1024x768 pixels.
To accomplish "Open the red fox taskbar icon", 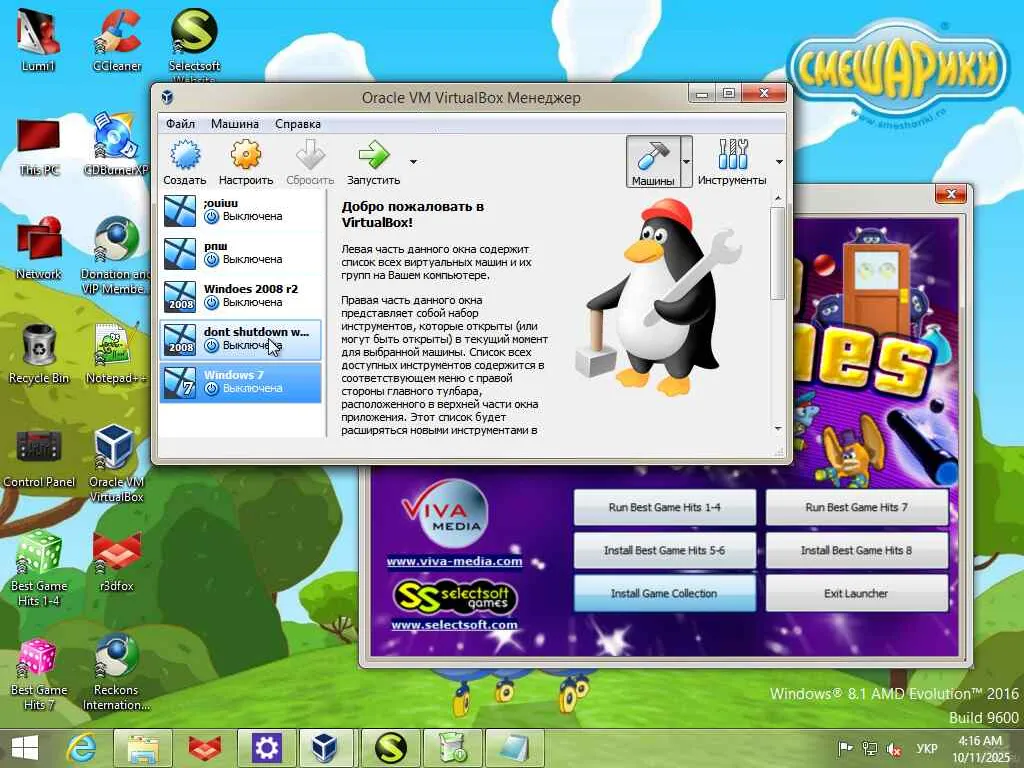I will coord(205,748).
